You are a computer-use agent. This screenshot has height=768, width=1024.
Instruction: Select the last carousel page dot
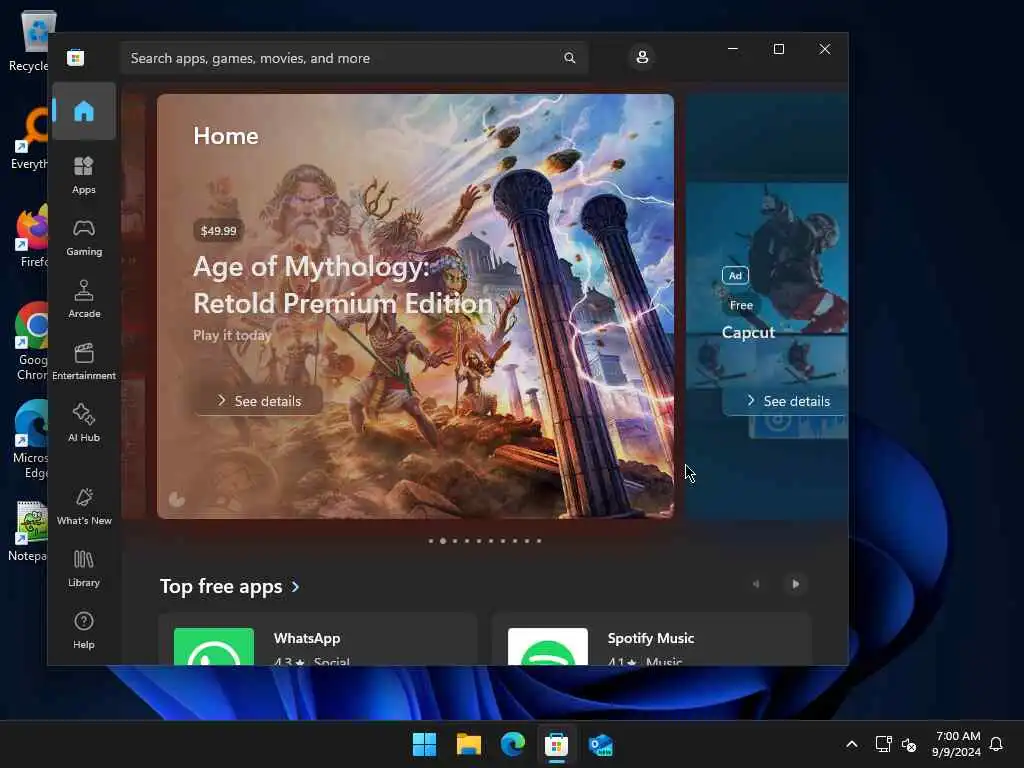539,541
